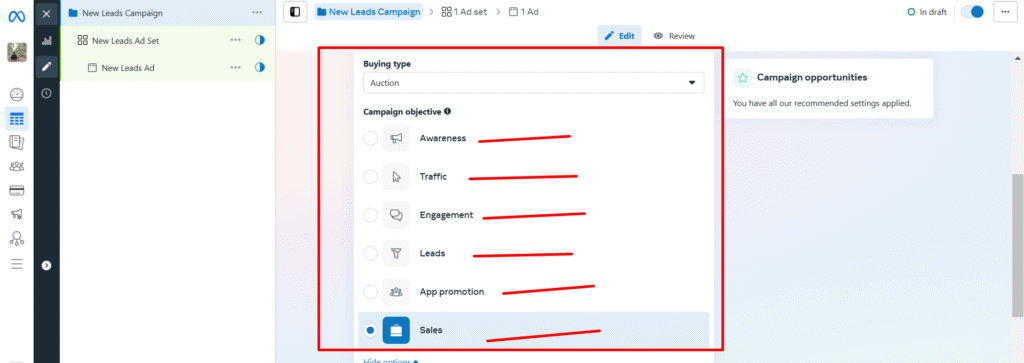Select the Engagement radio button
Viewport: 1024px width, 363px height.
(x=370, y=215)
